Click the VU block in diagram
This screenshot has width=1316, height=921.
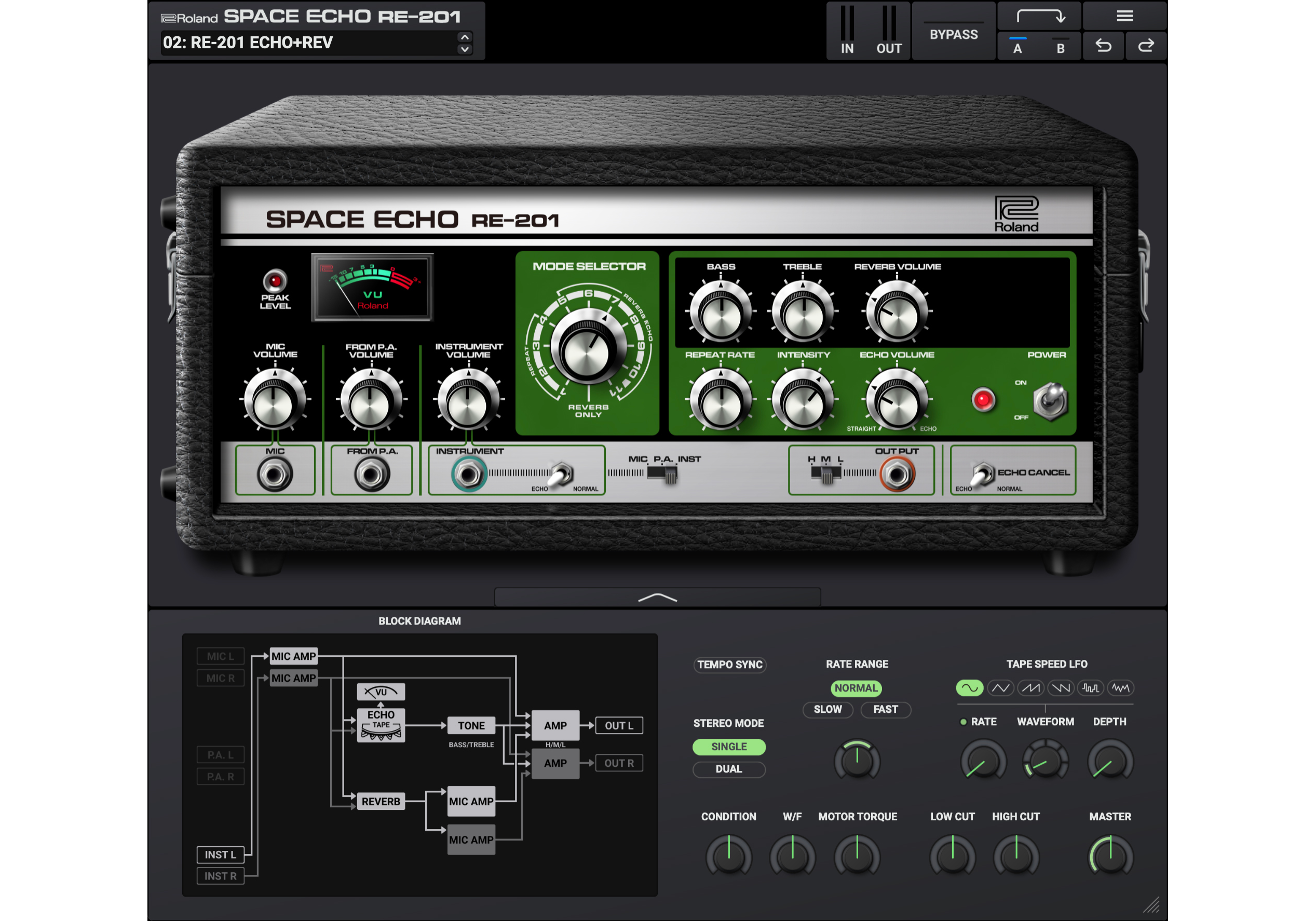click(381, 692)
